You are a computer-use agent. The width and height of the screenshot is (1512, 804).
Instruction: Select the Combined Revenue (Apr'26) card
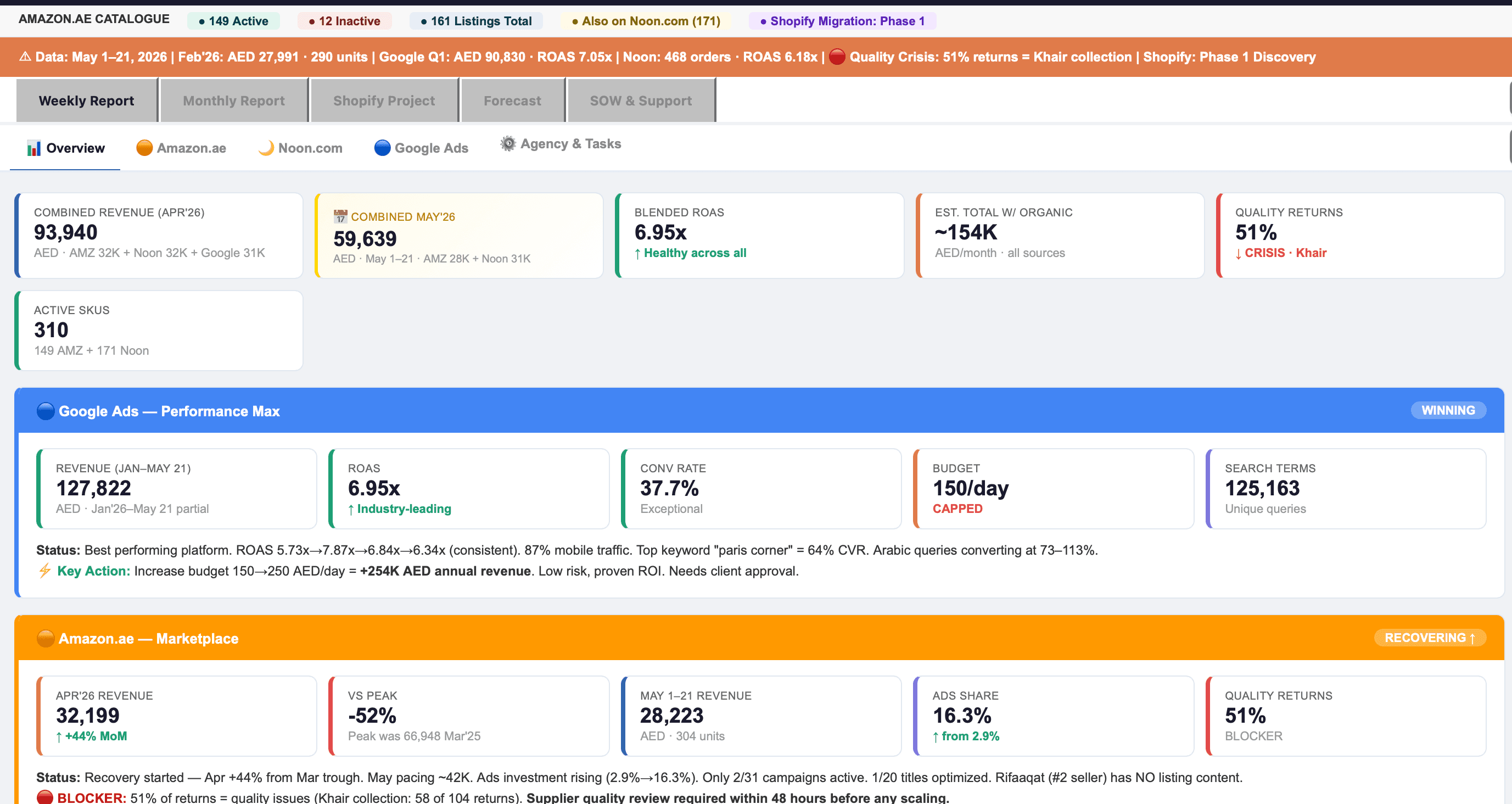[159, 236]
